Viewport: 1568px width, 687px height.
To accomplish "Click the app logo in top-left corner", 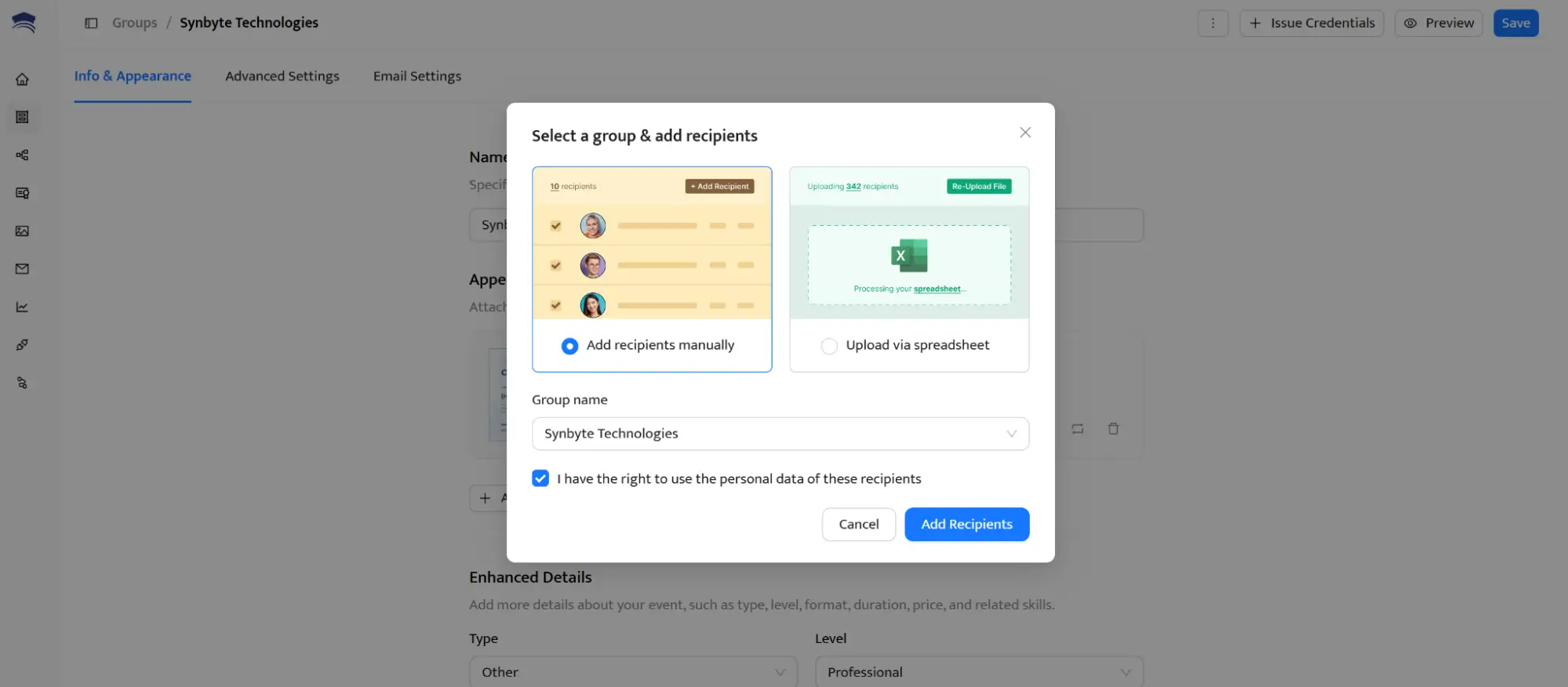I will [24, 23].
